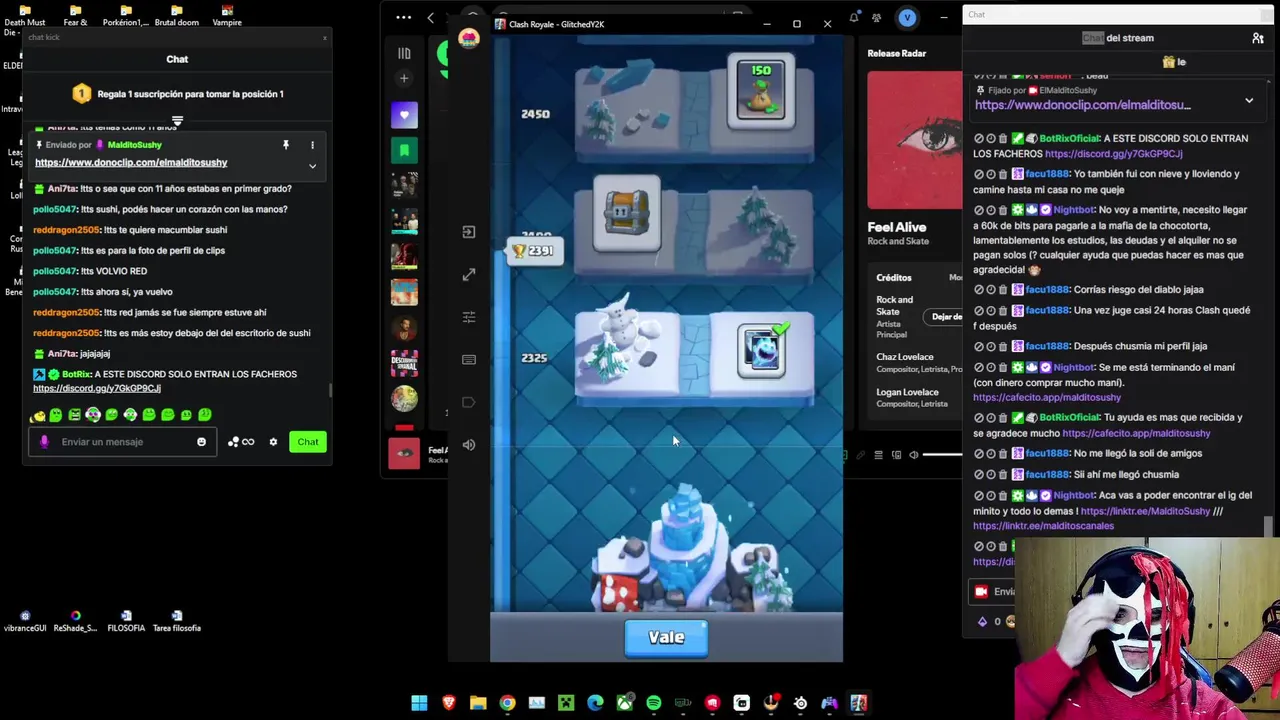Open Spotify friend activity icon
Screen dimensions: 1280x720
click(x=877, y=17)
